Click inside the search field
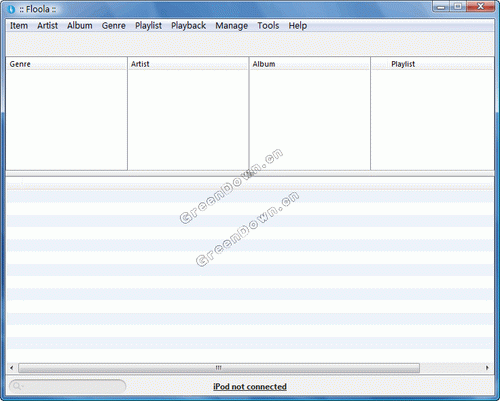Viewport: 500px width, 401px height. [x=68, y=386]
